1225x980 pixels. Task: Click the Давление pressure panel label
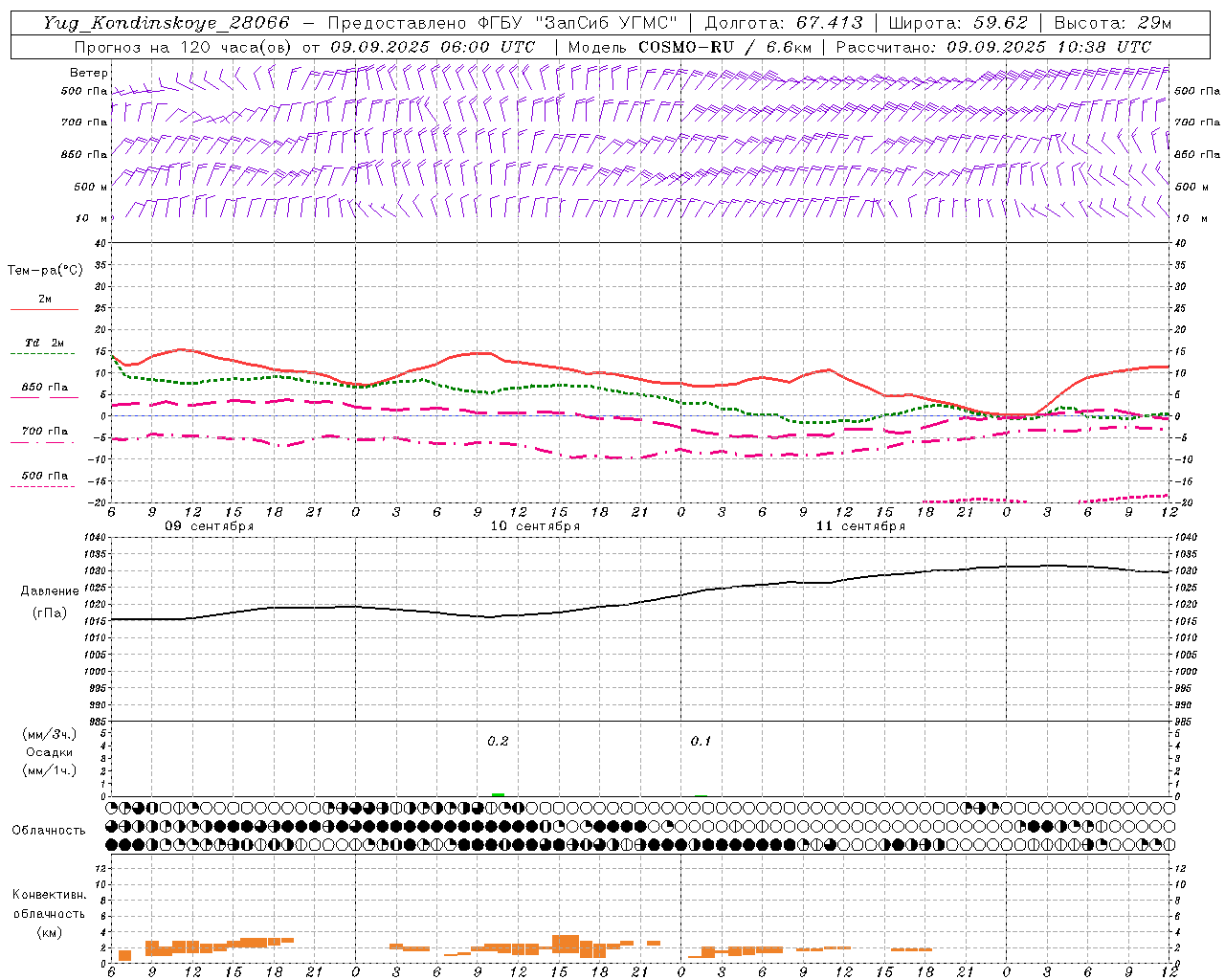(x=50, y=591)
